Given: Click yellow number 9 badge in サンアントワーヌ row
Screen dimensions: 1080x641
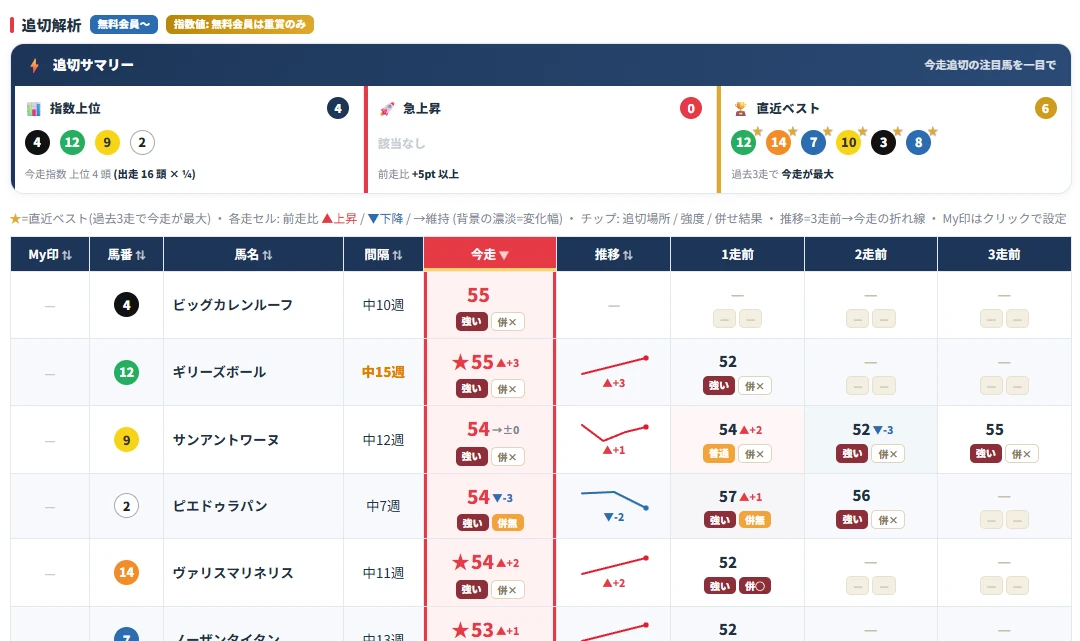Looking at the screenshot, I should [126, 439].
